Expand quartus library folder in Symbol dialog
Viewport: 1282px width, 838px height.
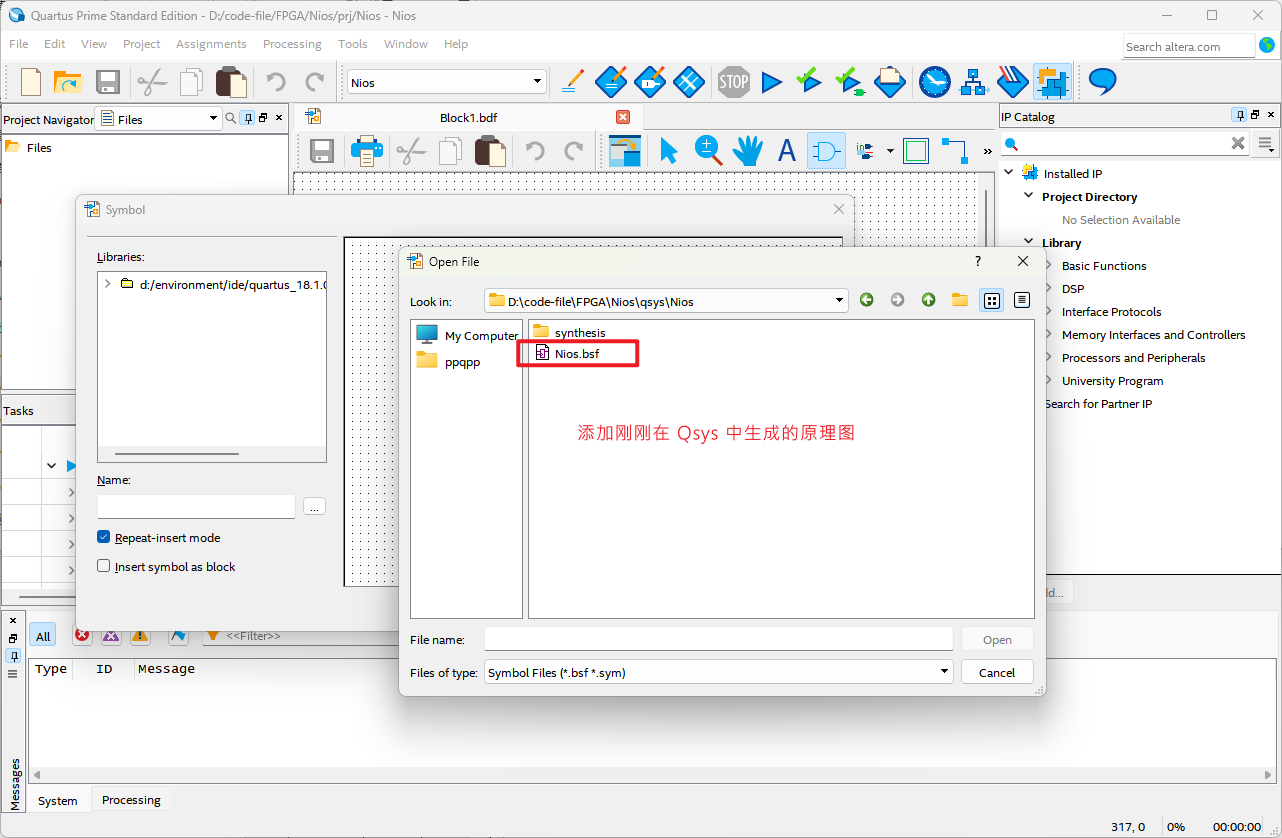point(108,284)
